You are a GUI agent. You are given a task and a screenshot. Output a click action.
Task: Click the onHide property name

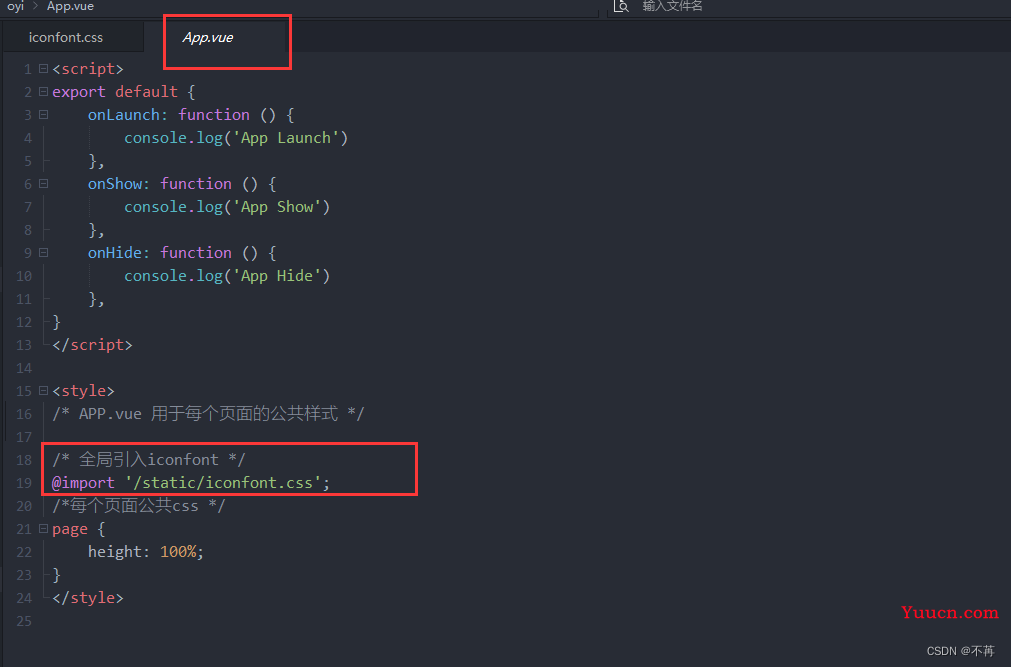pyautogui.click(x=115, y=253)
